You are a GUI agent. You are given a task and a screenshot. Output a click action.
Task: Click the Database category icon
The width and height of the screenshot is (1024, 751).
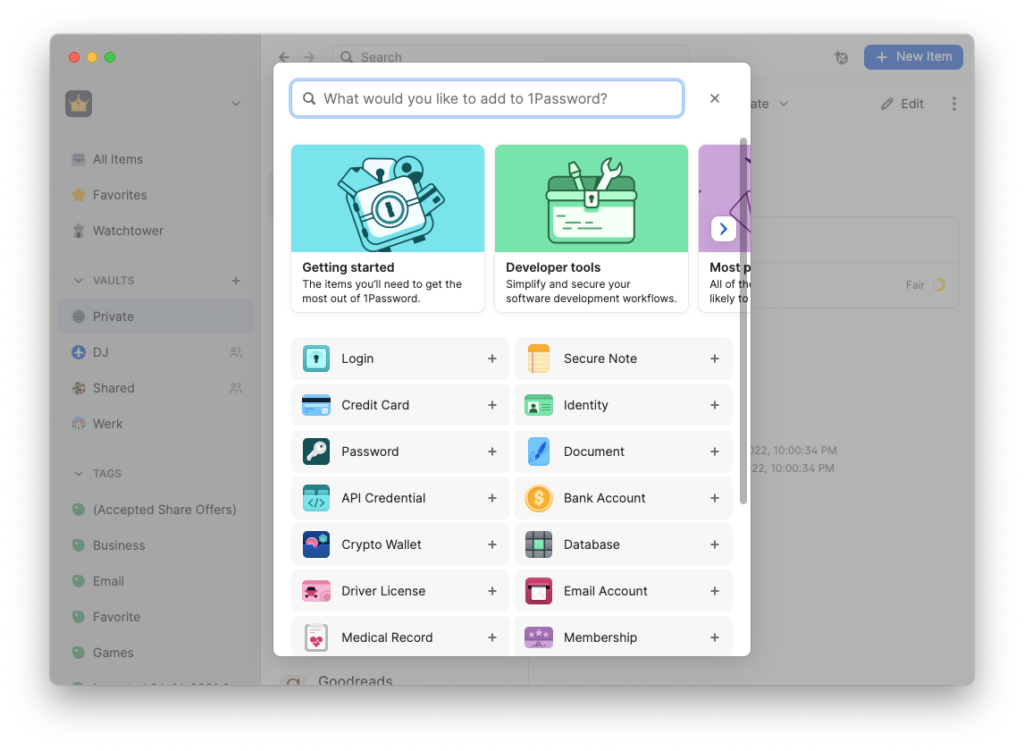(538, 544)
